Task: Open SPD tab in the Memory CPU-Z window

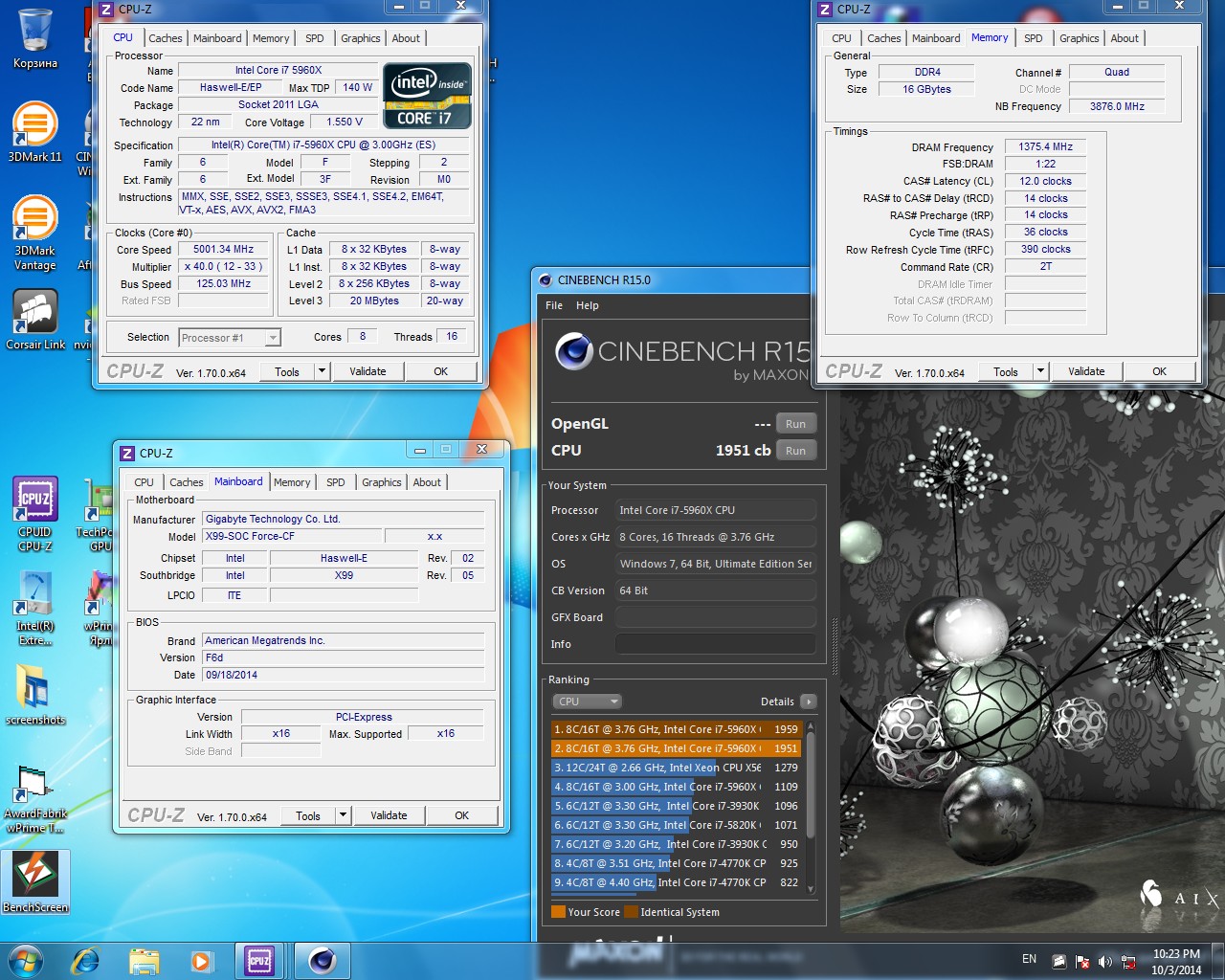Action: [1033, 38]
